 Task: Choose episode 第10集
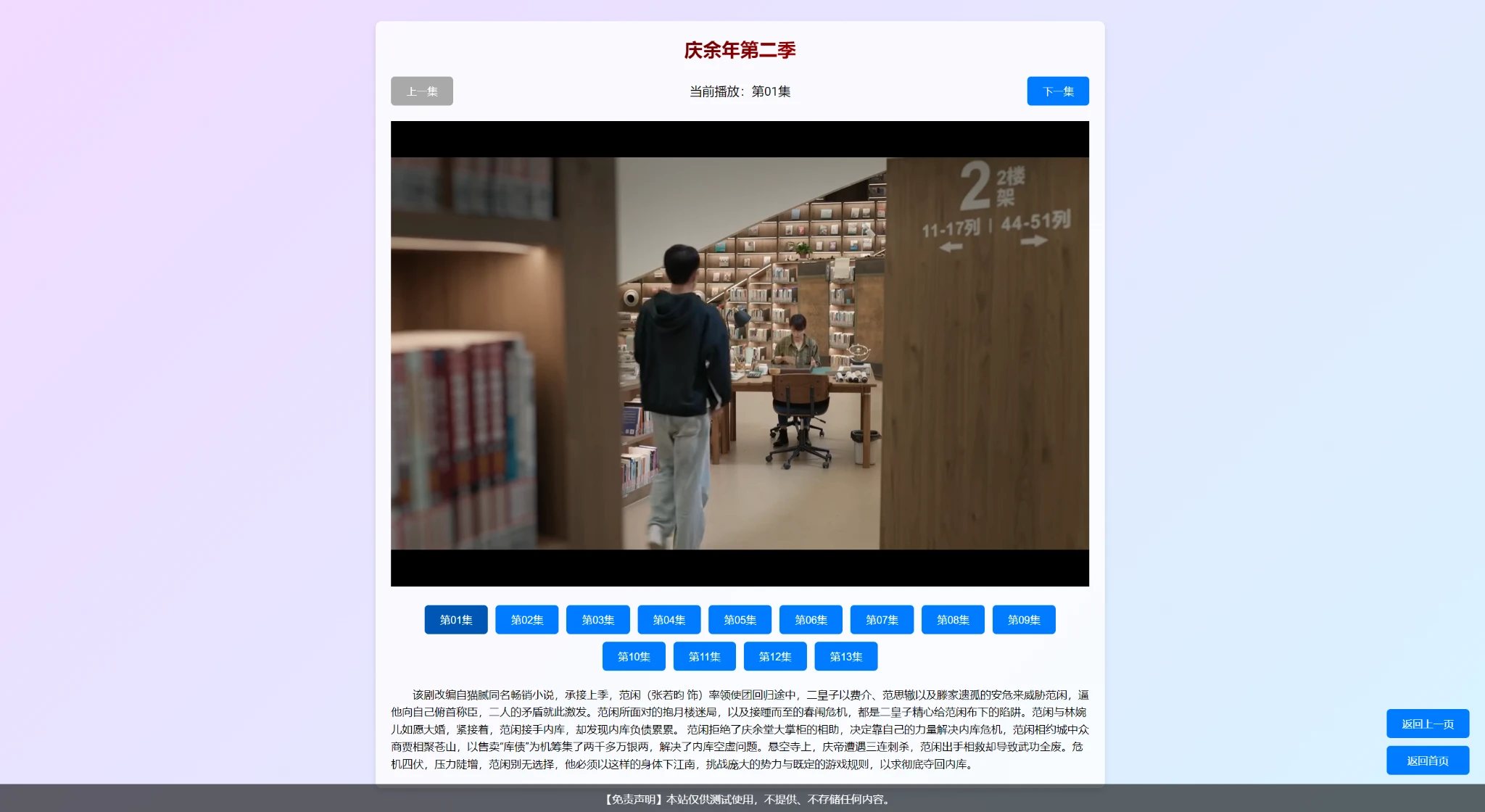633,657
